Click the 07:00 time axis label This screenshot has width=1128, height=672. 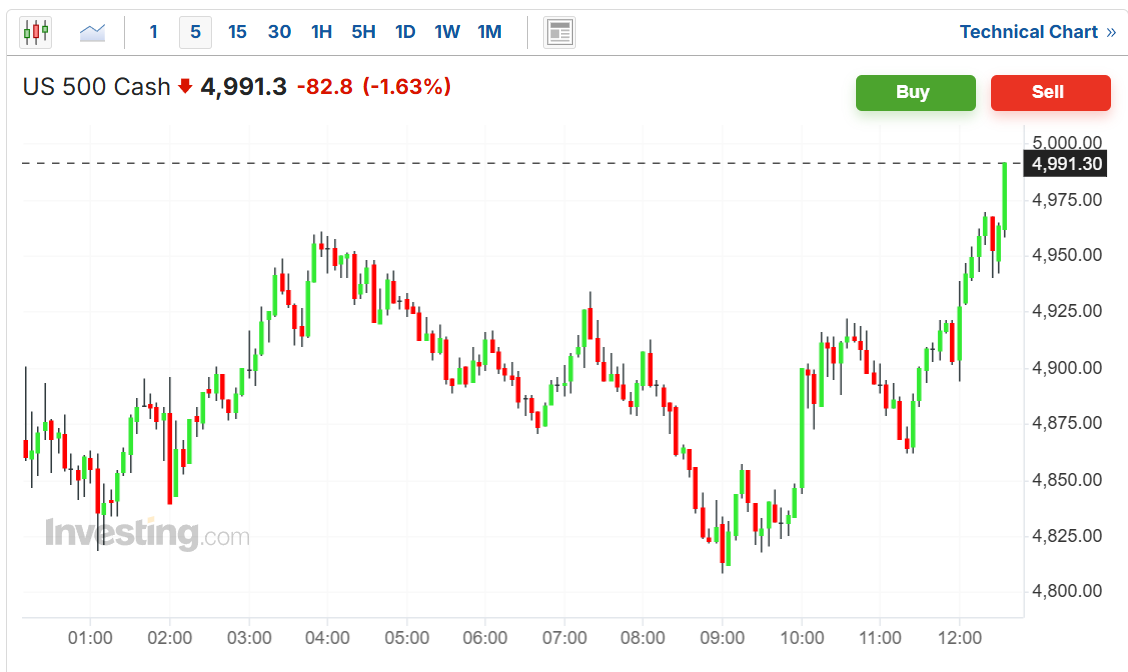tap(565, 638)
